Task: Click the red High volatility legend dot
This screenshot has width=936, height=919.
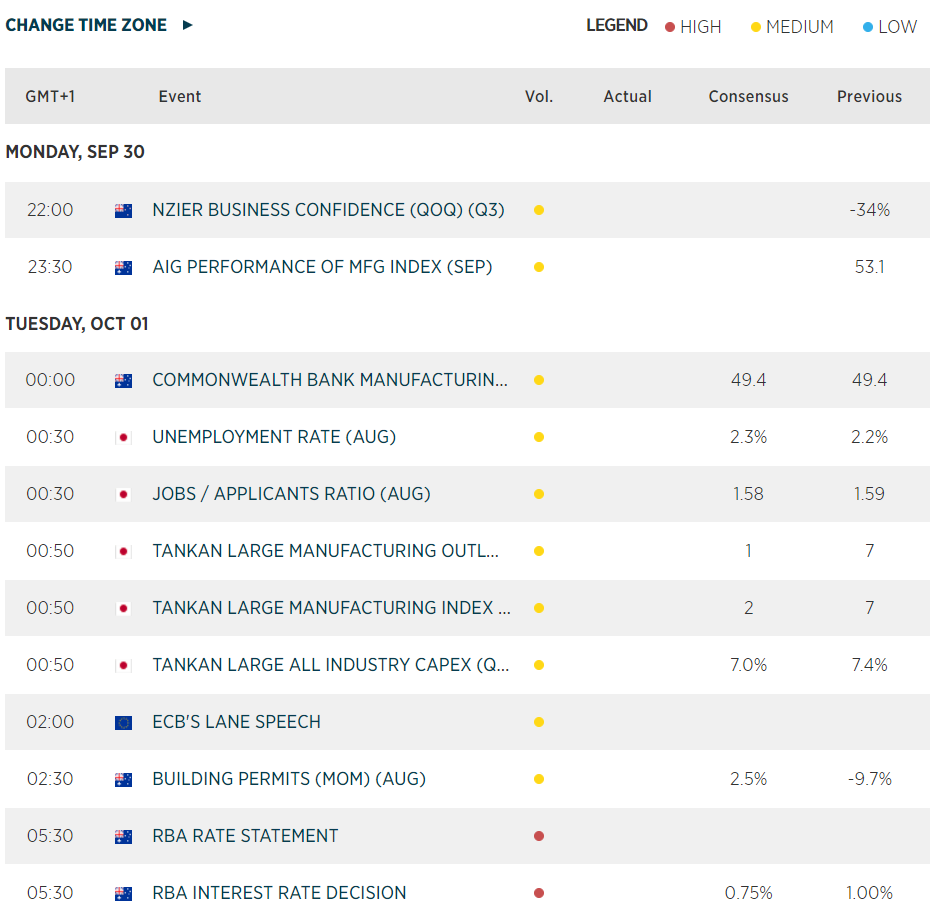Action: coord(670,27)
